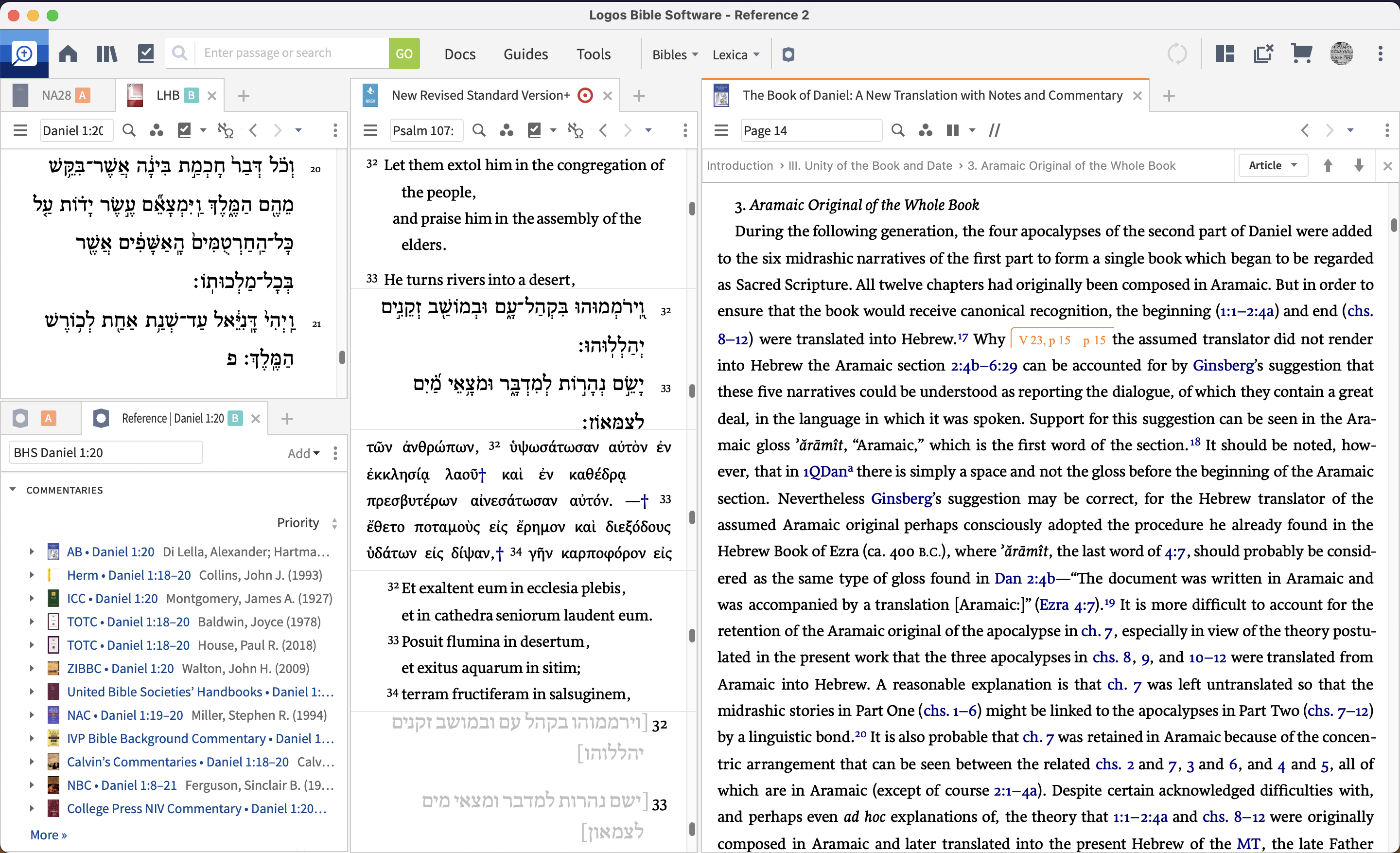Search inside the Daniel commentary
Screen dimensions: 1400x853
(x=898, y=131)
